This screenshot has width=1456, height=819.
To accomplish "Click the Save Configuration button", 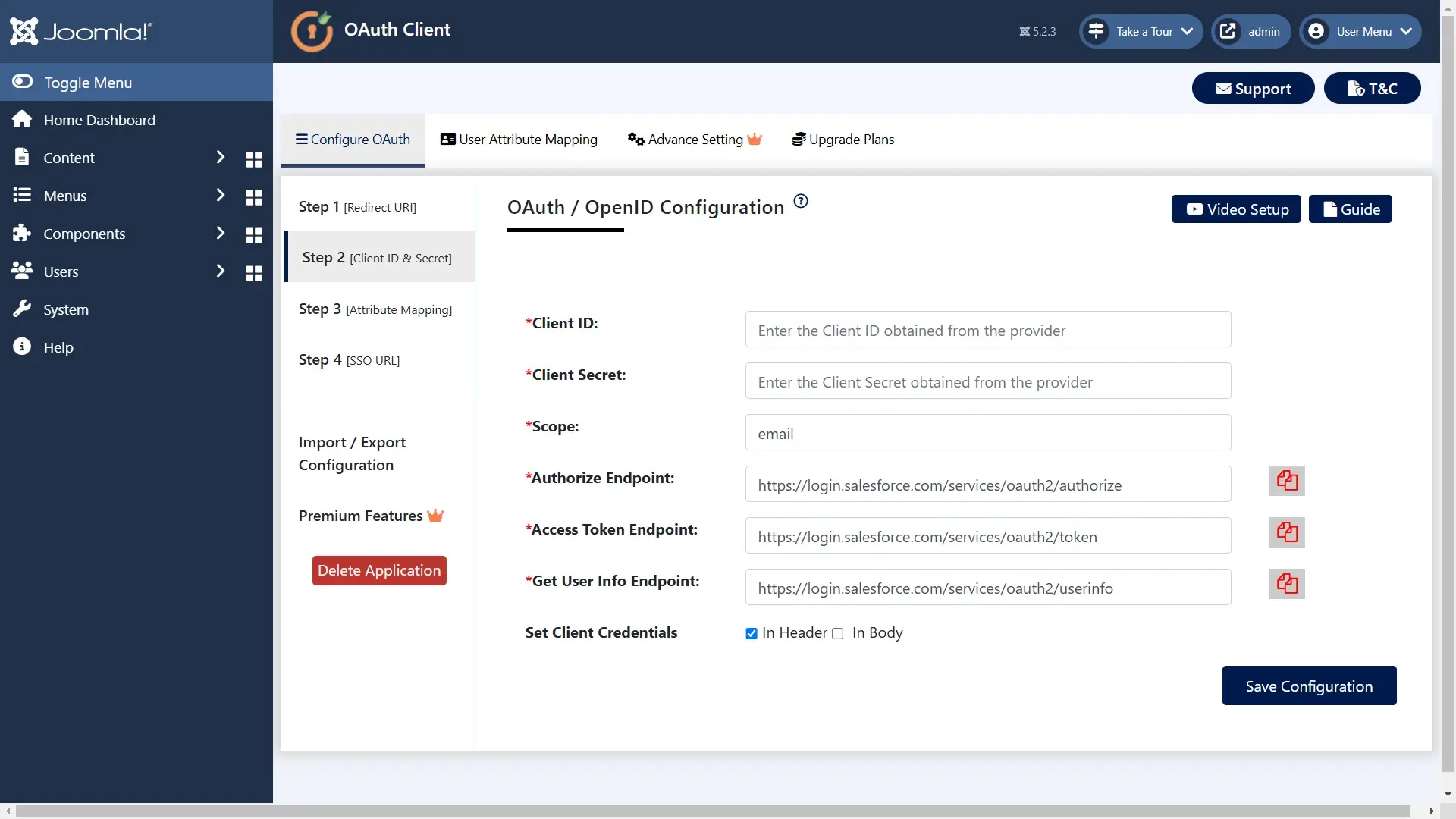I will point(1309,686).
